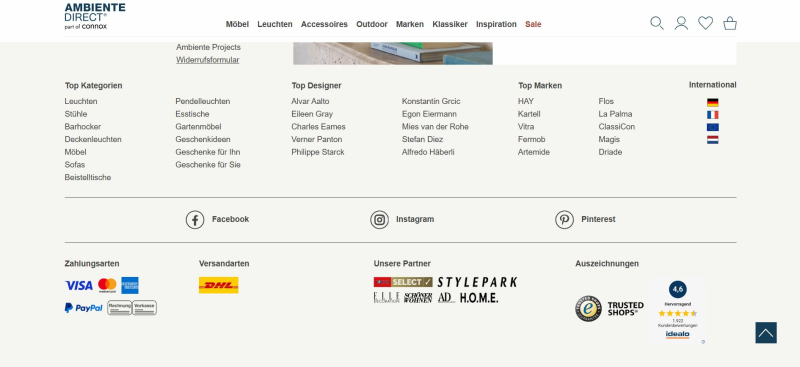This screenshot has height=367, width=800.
Task: Click the book photo banner thumbnail
Action: (393, 53)
